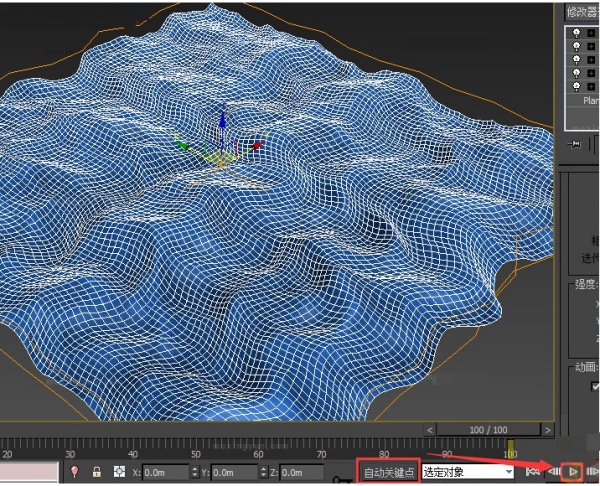Expand the plus box just above Plane

tap(591, 87)
